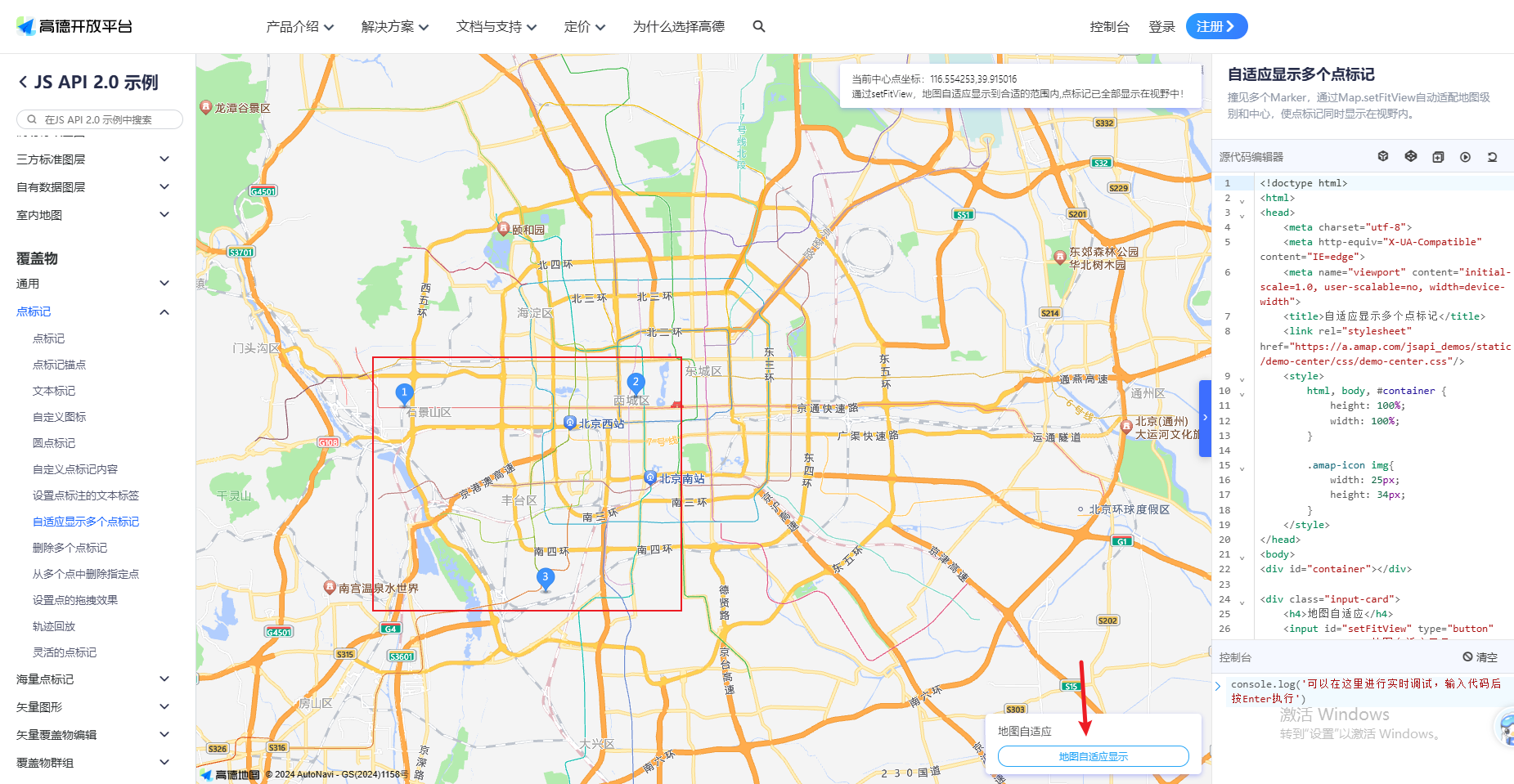Click into code editor line 1 doctype

(1303, 183)
